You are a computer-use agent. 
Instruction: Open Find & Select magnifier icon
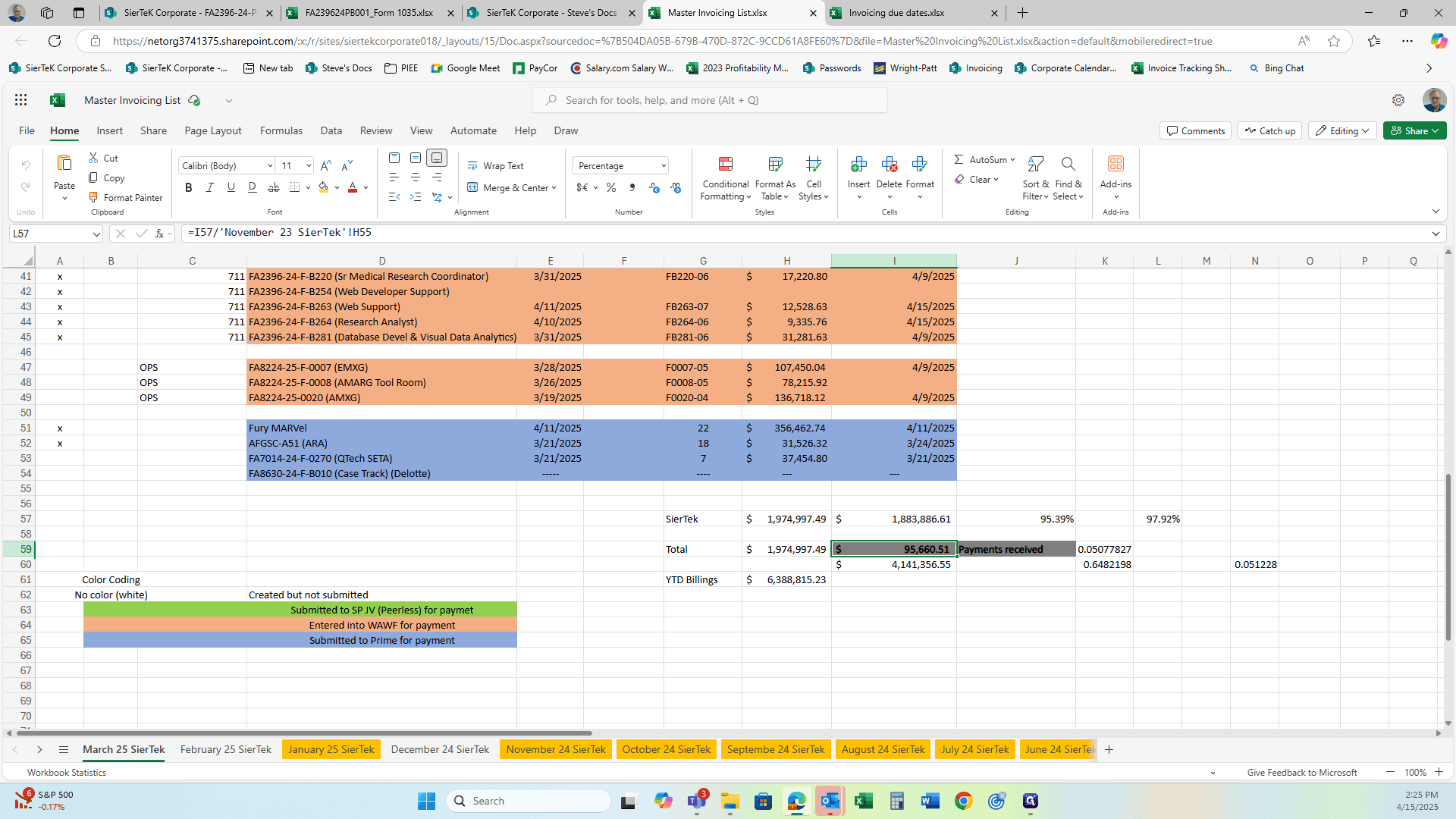(x=1068, y=164)
